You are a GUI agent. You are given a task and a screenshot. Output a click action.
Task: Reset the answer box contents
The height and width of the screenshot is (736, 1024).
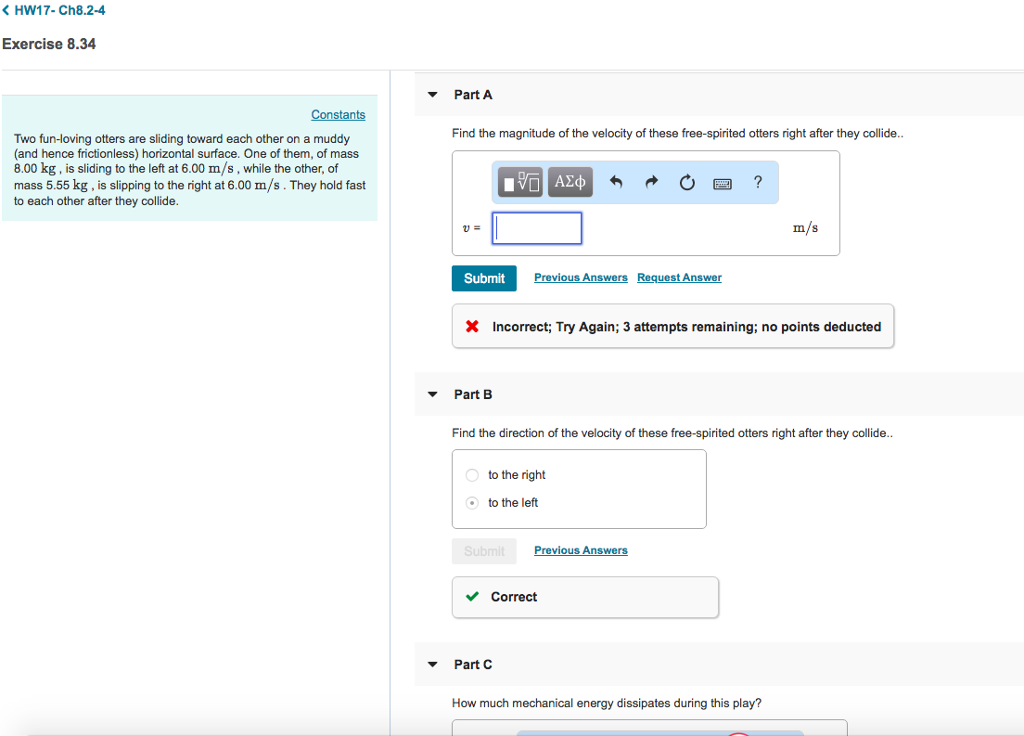(x=686, y=182)
